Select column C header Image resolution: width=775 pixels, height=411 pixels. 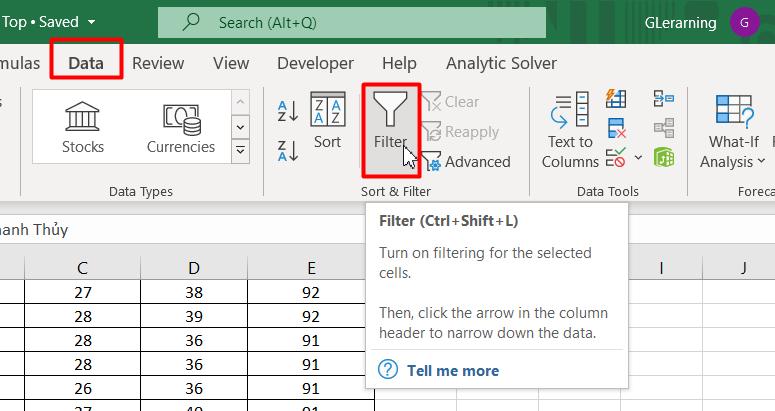[82, 268]
